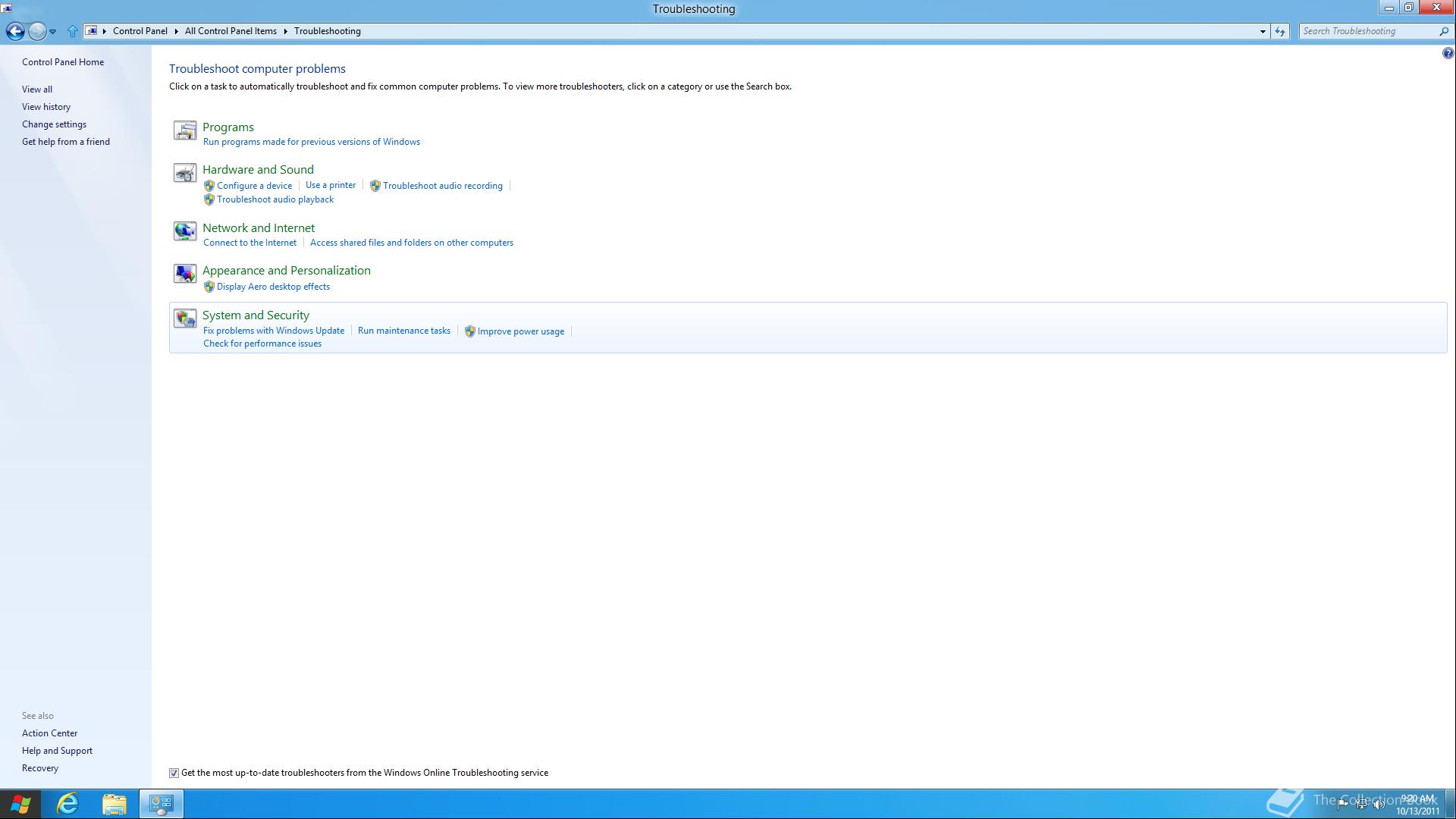Viewport: 1456px width, 819px height.
Task: Click the Back navigation arrow button
Action: [x=14, y=31]
